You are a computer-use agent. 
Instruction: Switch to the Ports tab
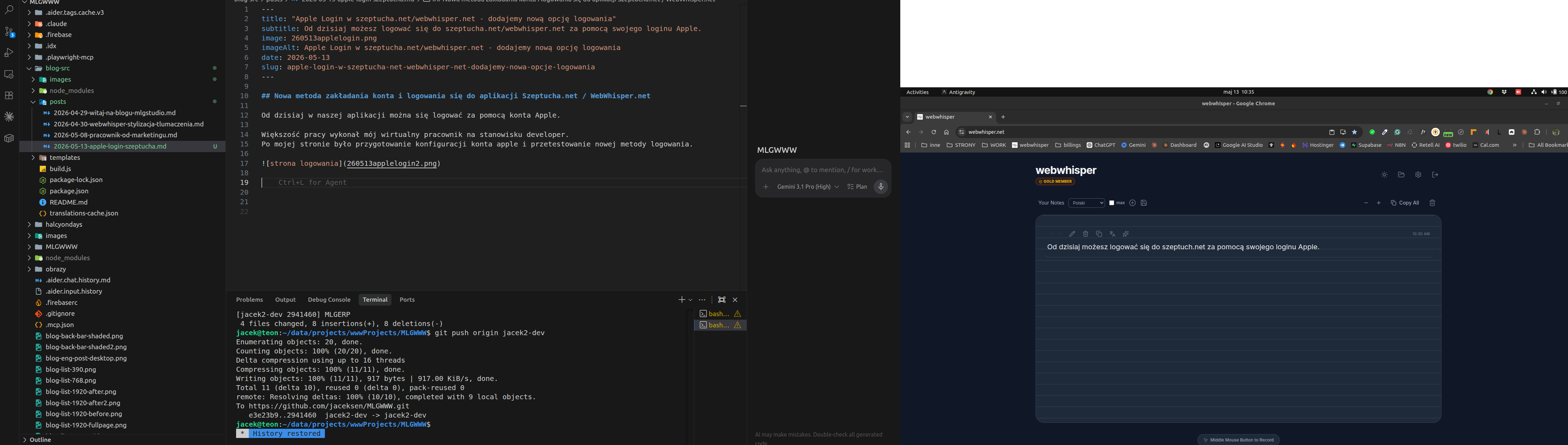(407, 300)
